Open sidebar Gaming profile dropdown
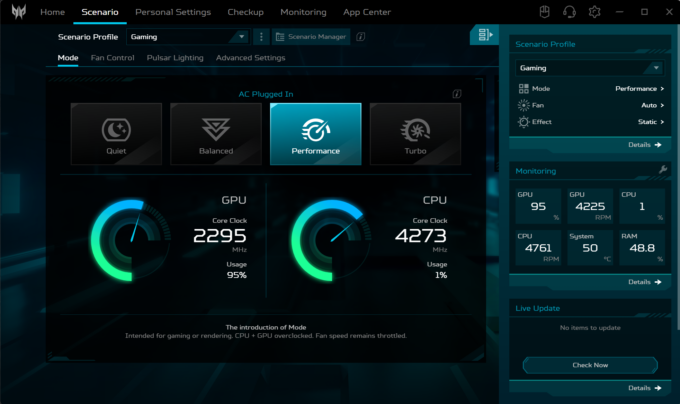 point(589,68)
